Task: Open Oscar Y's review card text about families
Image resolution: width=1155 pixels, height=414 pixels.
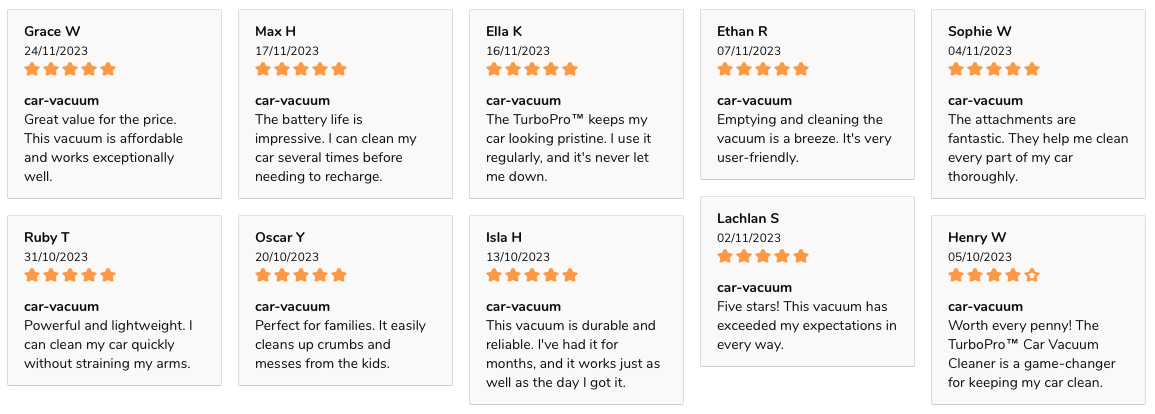Action: (x=340, y=345)
